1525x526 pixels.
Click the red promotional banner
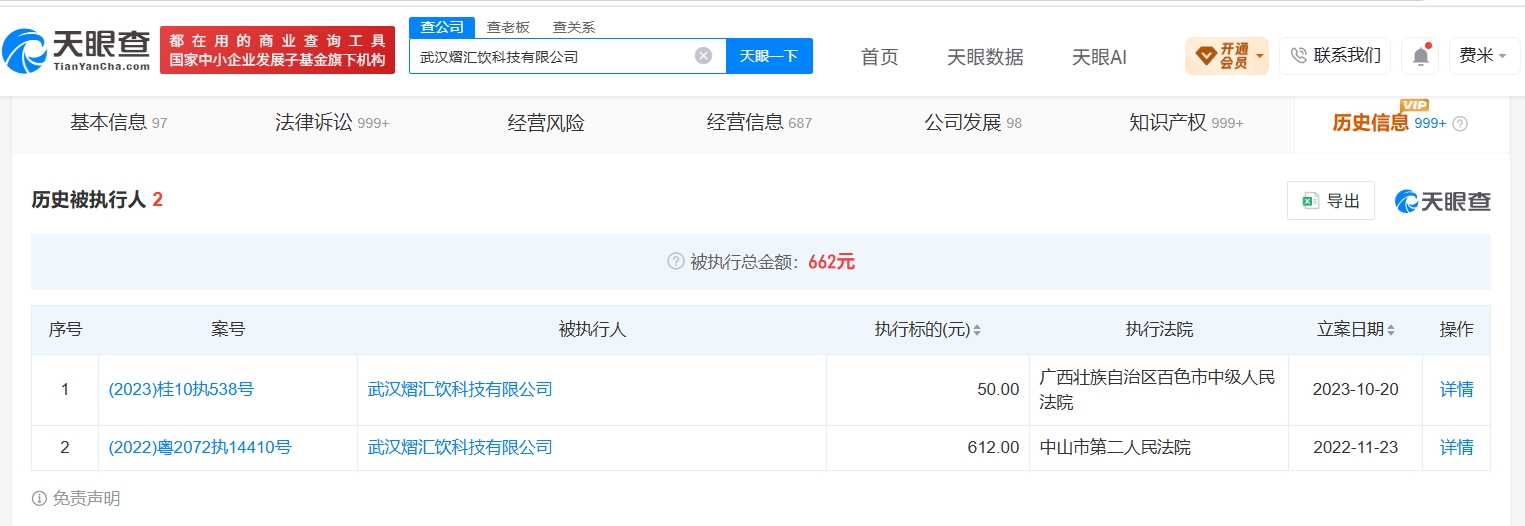coord(277,50)
